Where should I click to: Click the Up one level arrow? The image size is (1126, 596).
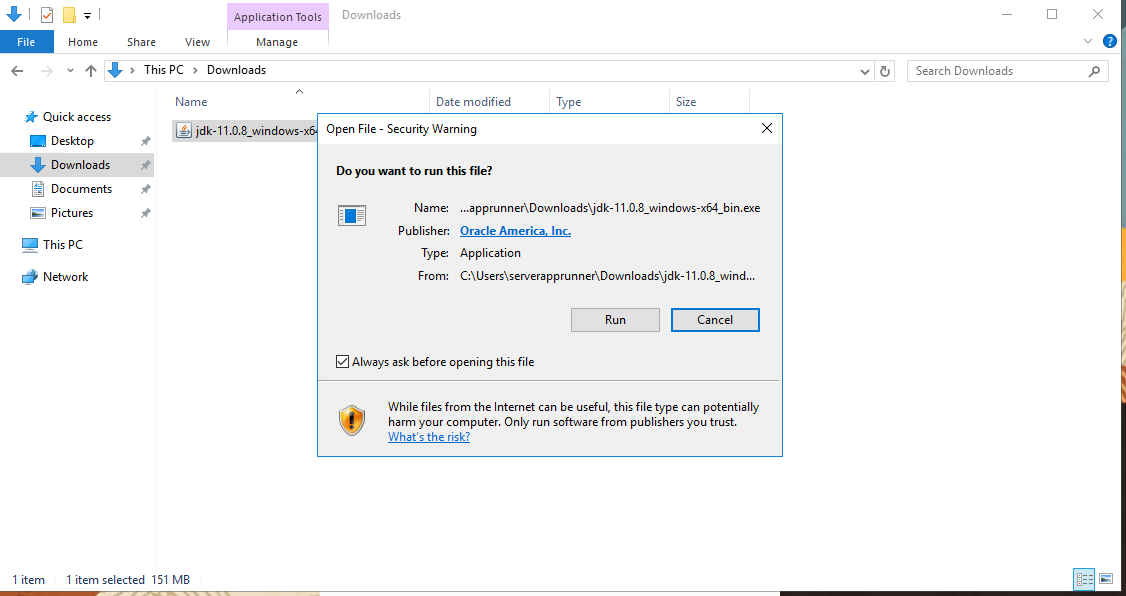[x=90, y=70]
